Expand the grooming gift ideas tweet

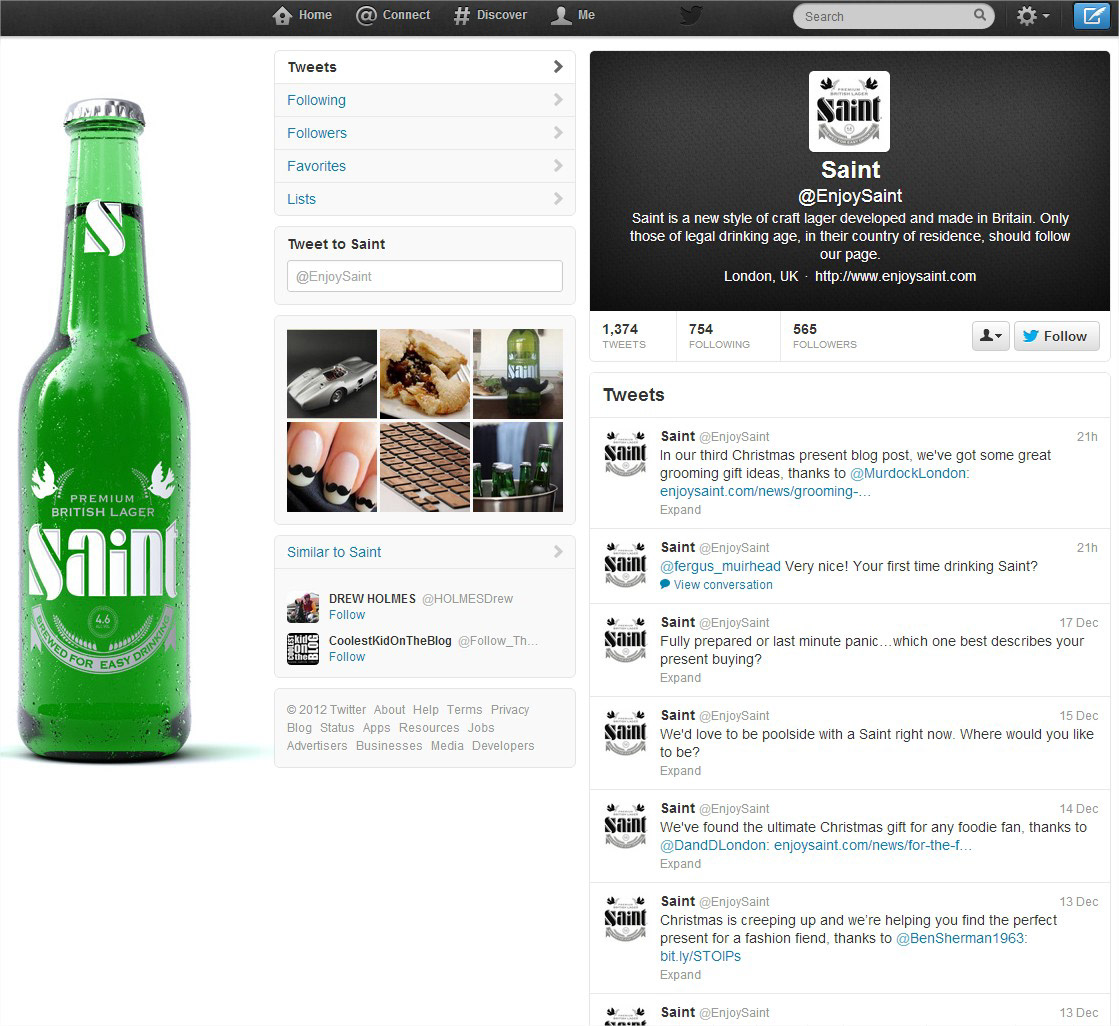pyautogui.click(x=680, y=510)
